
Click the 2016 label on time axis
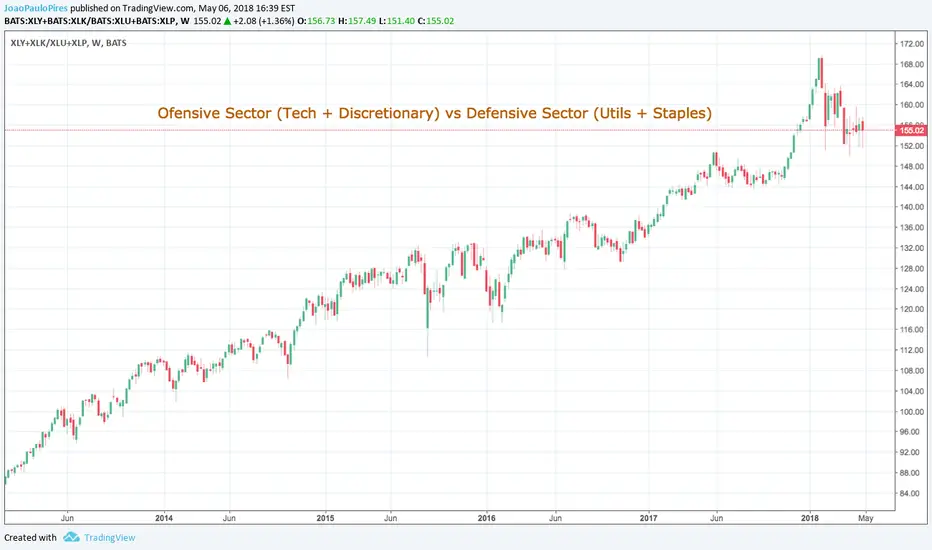(x=486, y=518)
